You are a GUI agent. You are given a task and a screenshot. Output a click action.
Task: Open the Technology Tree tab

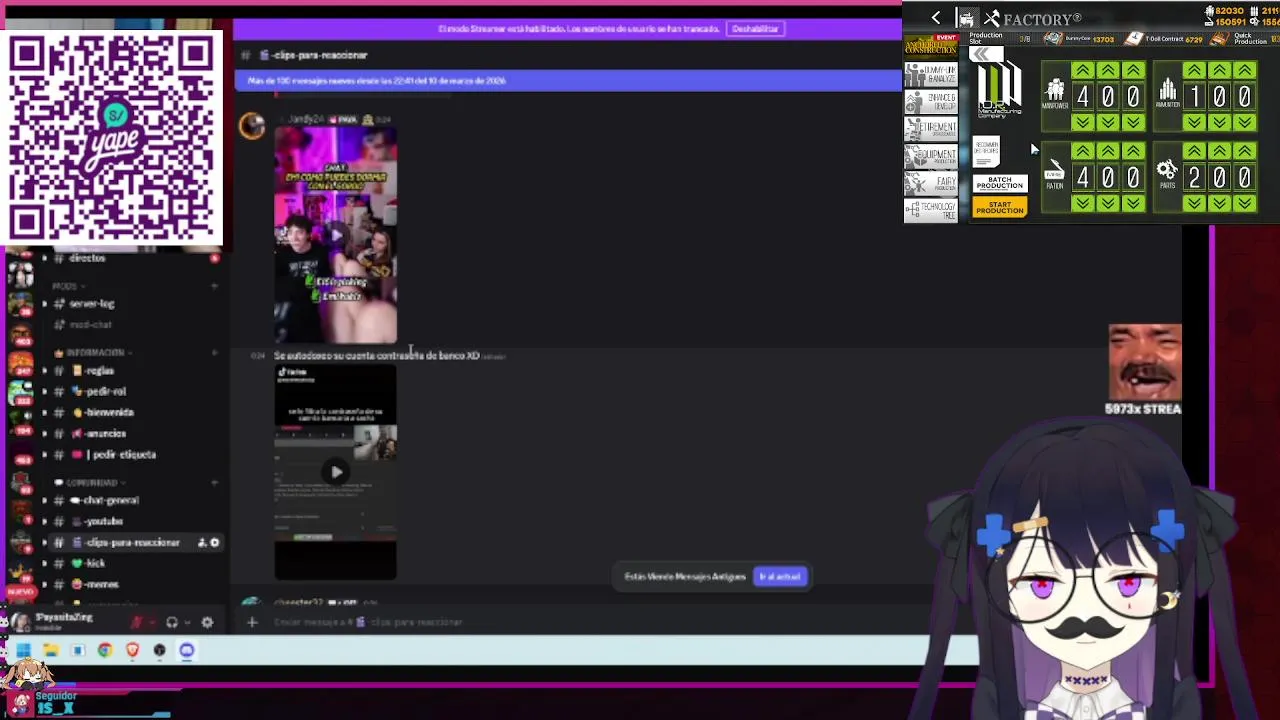click(931, 210)
